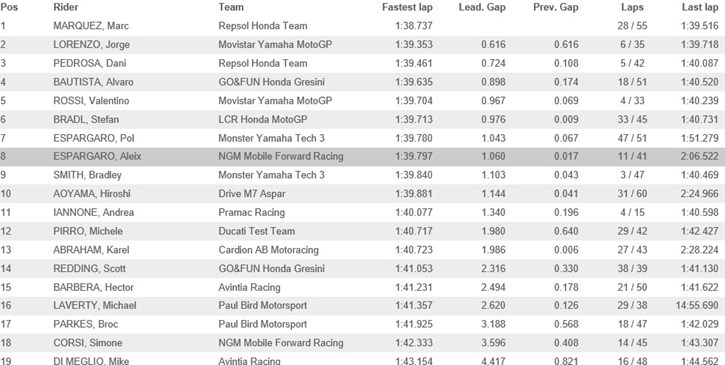Select the Ducati Test Team entry
Image resolution: width=725 pixels, height=365 pixels.
tap(257, 231)
